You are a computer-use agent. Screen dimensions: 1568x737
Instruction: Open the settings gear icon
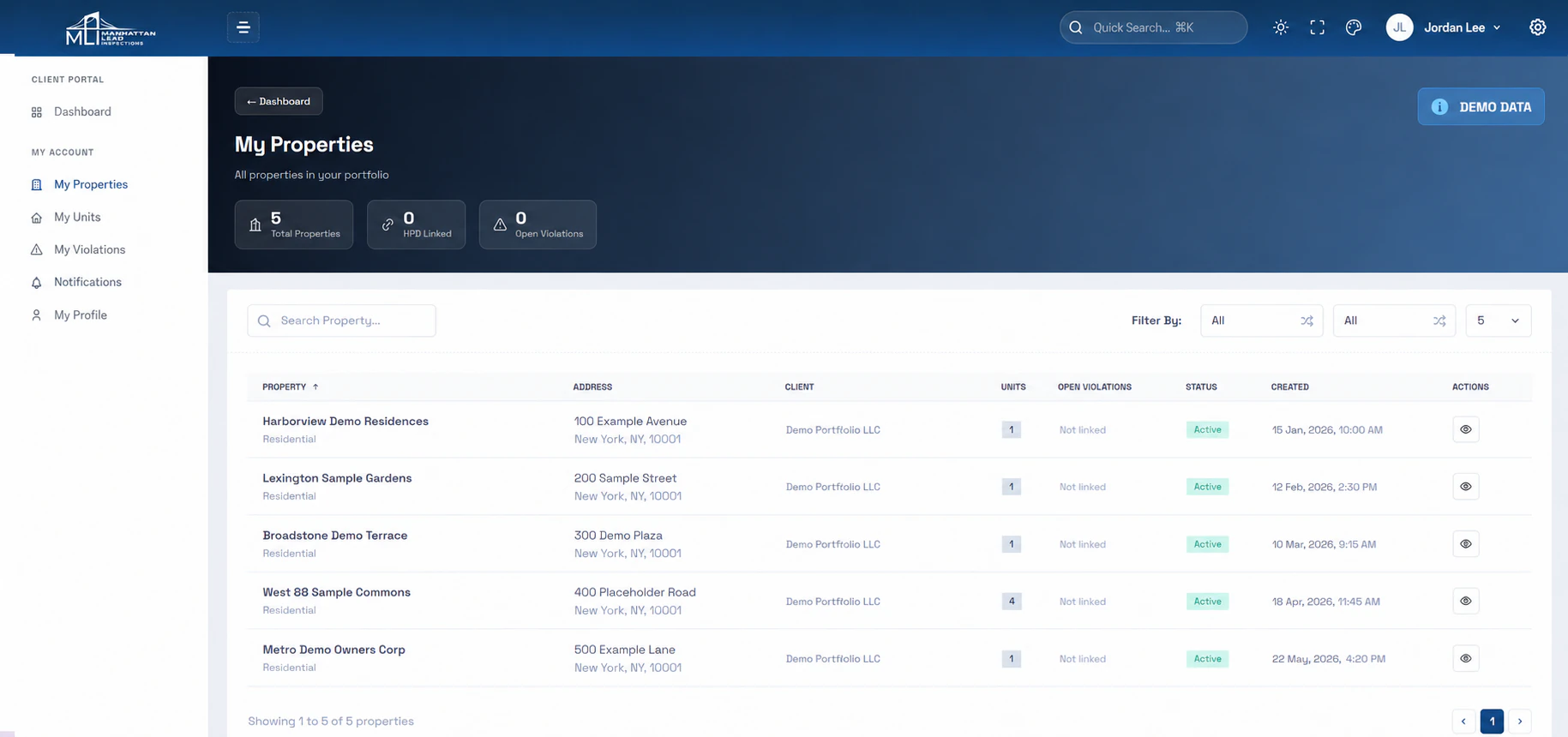1538,27
